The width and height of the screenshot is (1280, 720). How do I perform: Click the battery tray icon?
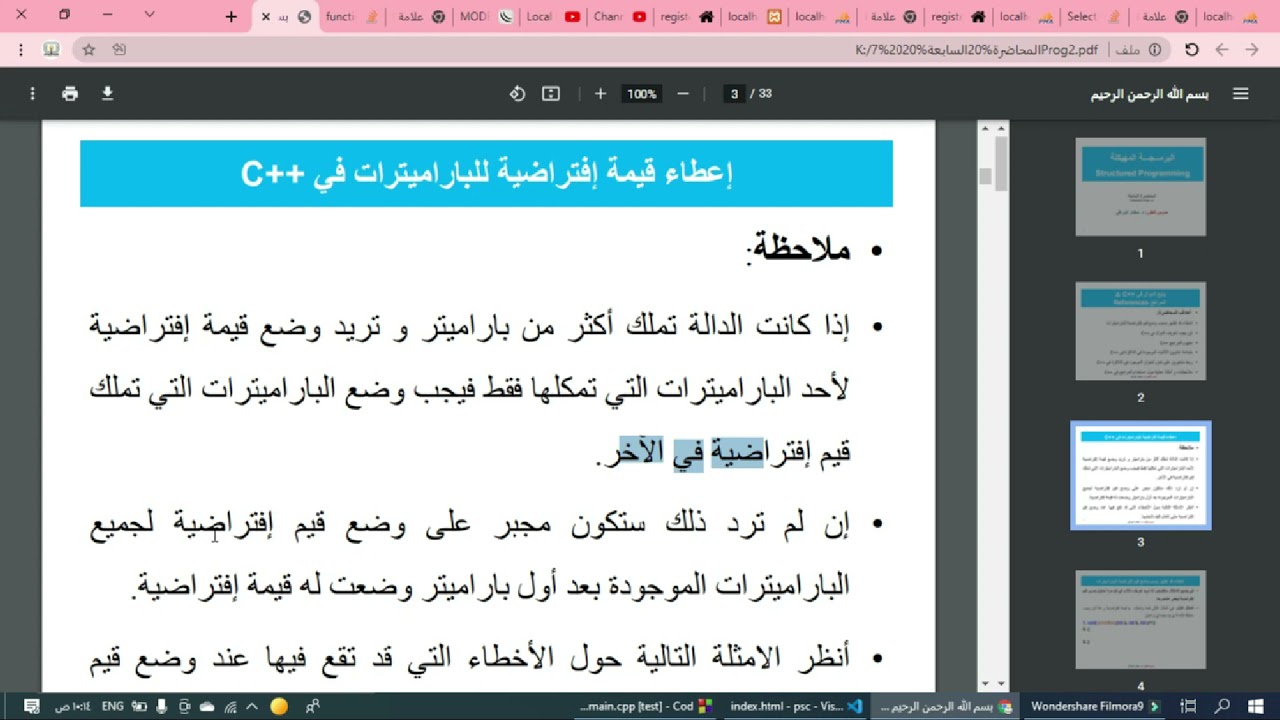tap(139, 706)
